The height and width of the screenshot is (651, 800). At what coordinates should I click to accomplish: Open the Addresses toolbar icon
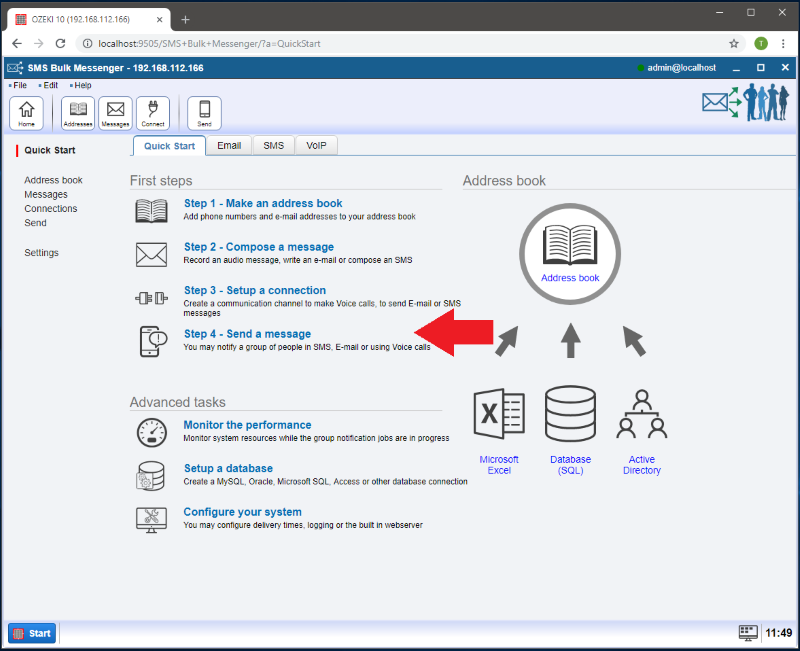(78, 113)
